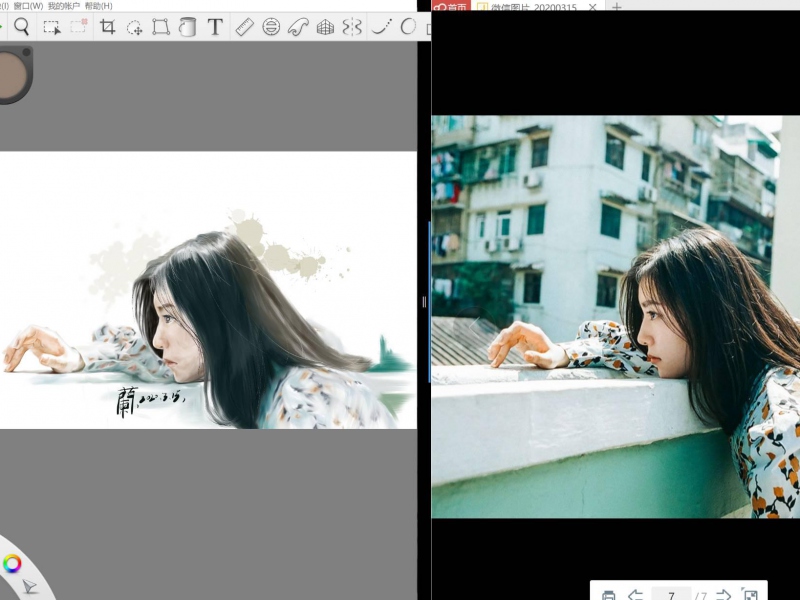Select the Flood Fill bucket tool
Screen dimensions: 800x600
(187, 27)
